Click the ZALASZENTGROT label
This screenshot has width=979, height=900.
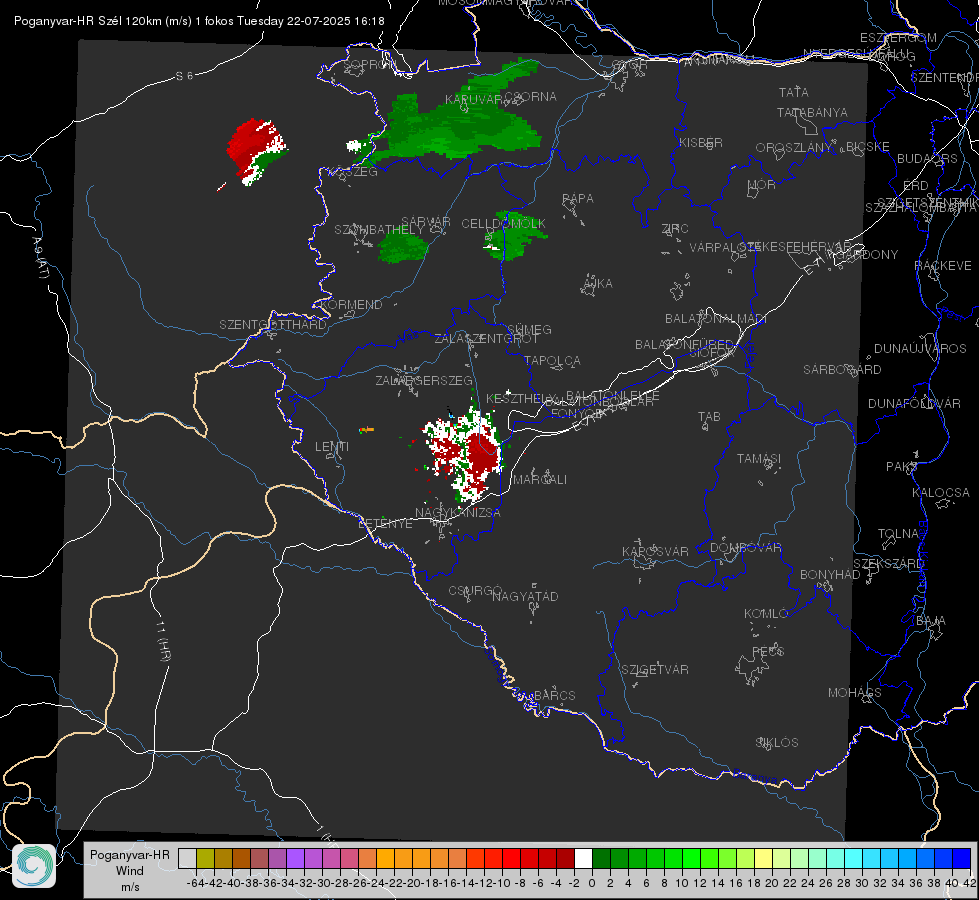click(486, 339)
